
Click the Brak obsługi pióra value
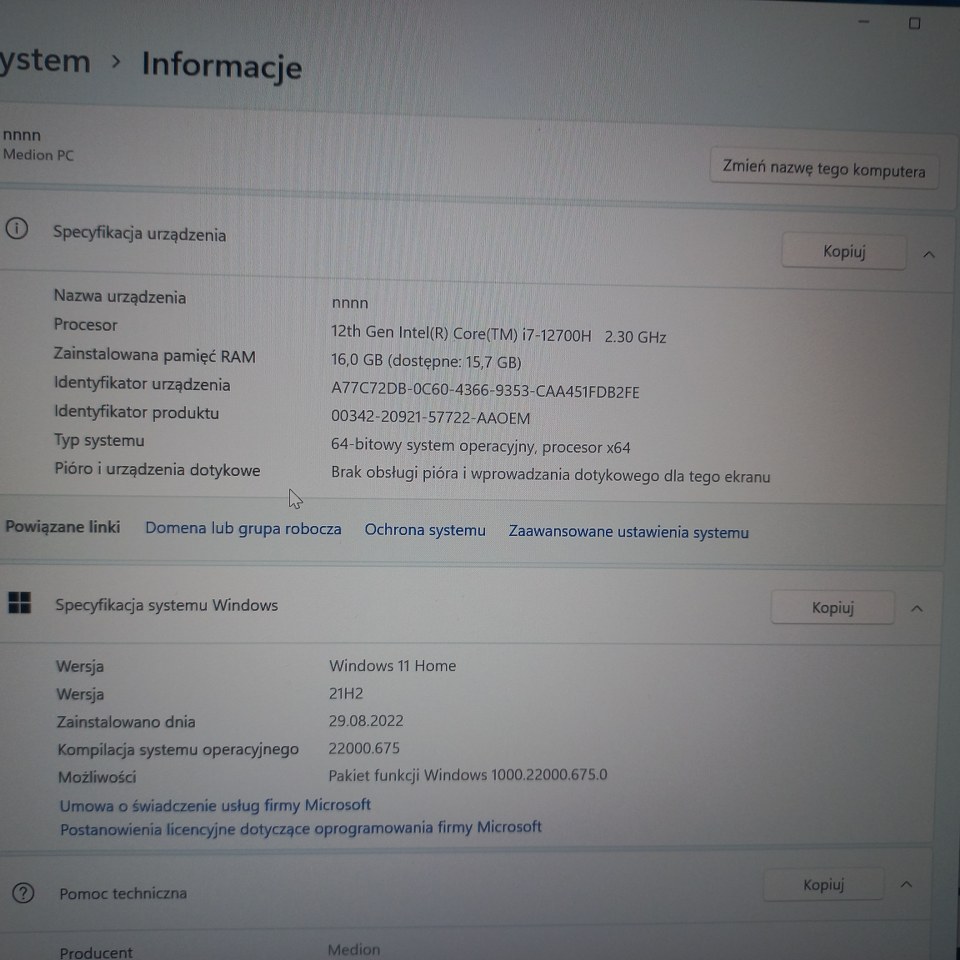point(550,475)
